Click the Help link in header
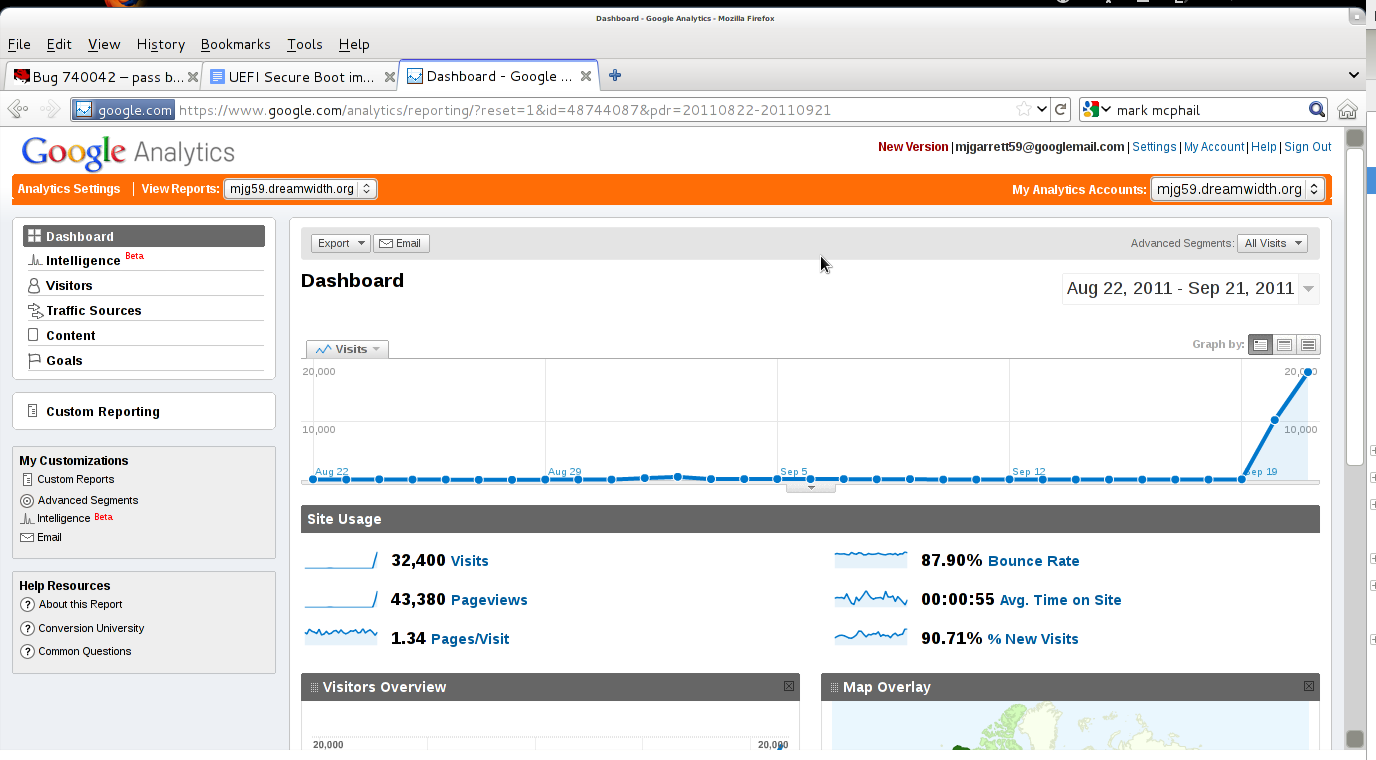 (x=1264, y=147)
